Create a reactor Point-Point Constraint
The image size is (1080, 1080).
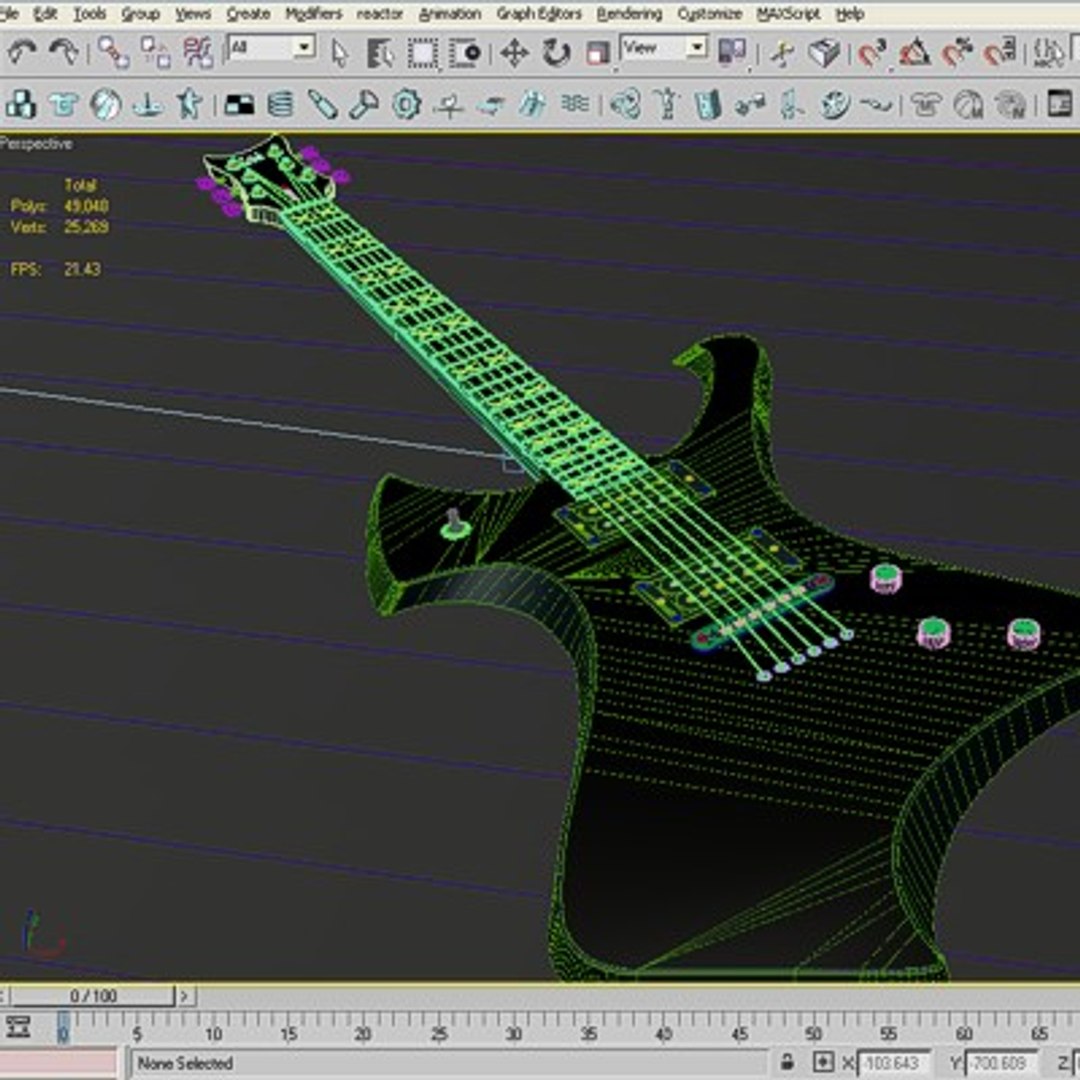[x=750, y=105]
